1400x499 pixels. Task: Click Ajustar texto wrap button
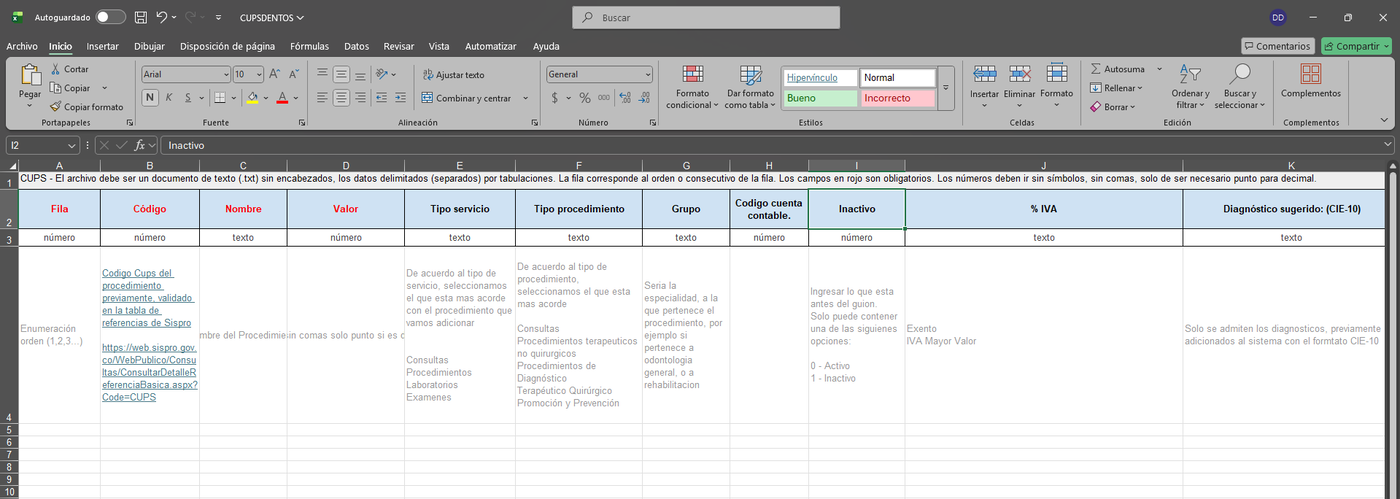click(454, 74)
